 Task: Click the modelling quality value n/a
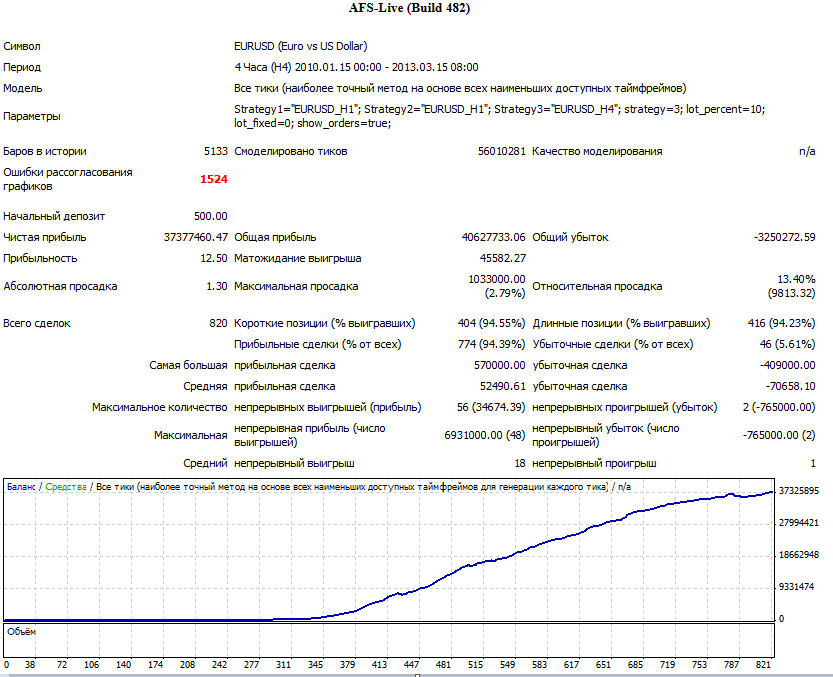click(x=807, y=151)
